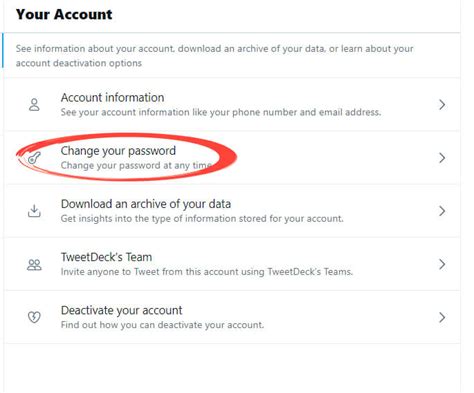Click the key icon for password change
474x393 pixels.
pyautogui.click(x=34, y=158)
